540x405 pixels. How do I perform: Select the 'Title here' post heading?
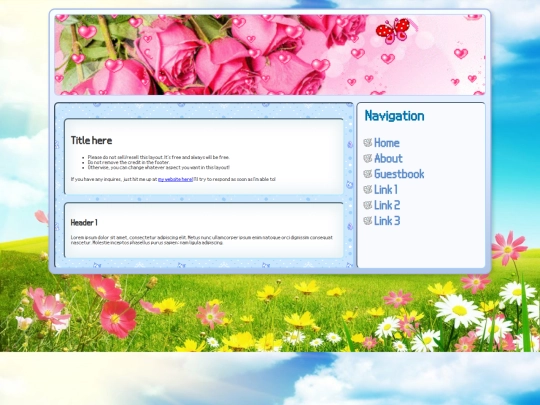click(91, 141)
